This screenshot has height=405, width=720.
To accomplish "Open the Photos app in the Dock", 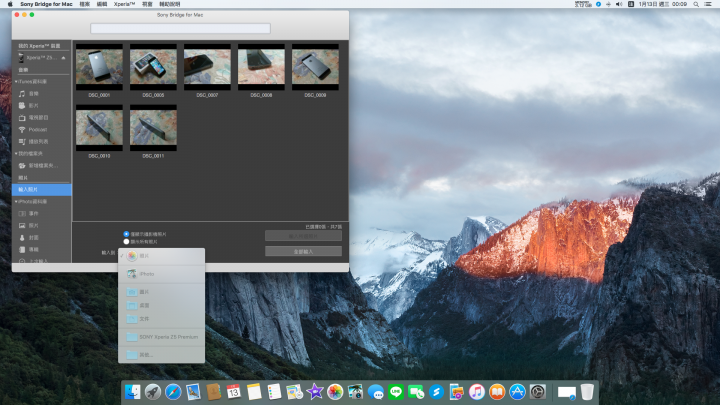I will coord(335,392).
